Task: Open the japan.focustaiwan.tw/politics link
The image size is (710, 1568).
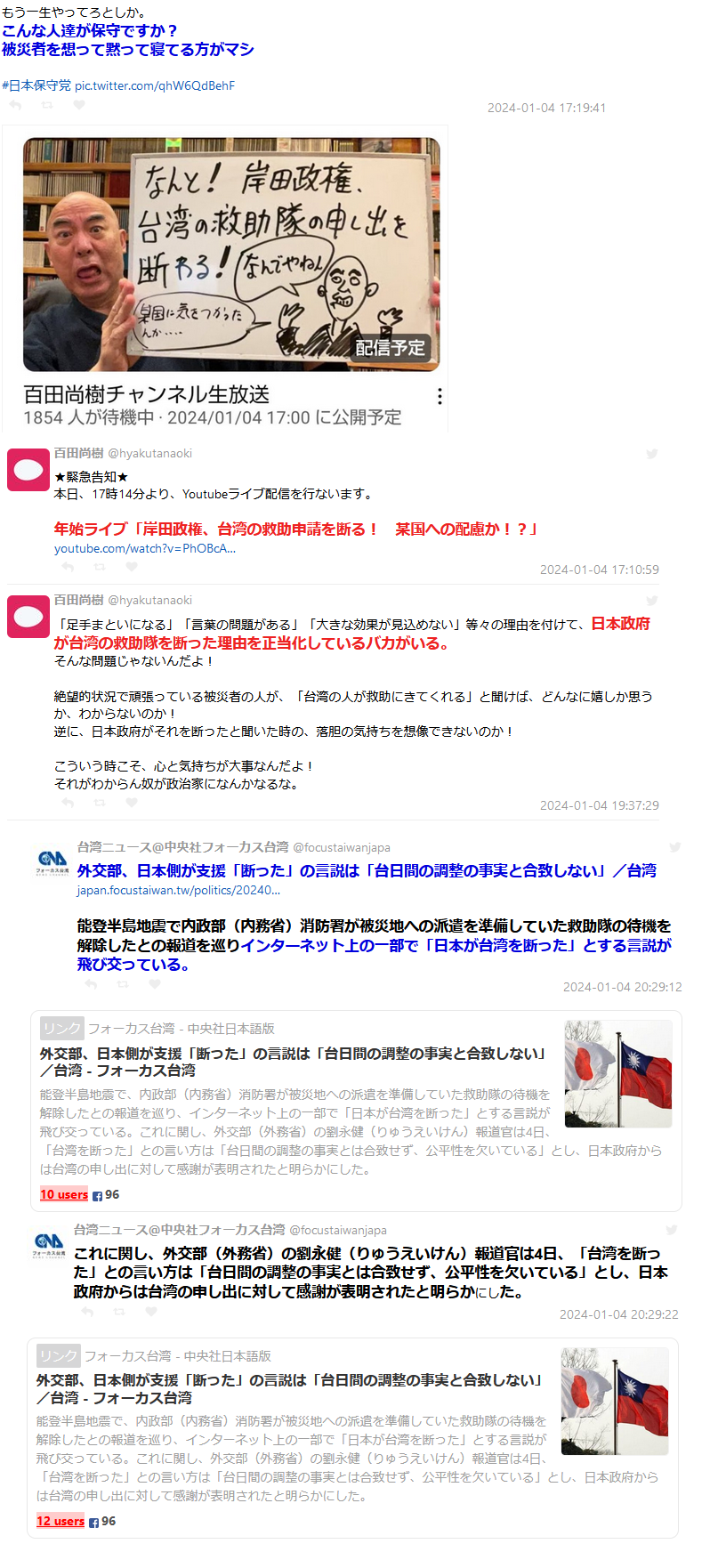Action: point(179,890)
